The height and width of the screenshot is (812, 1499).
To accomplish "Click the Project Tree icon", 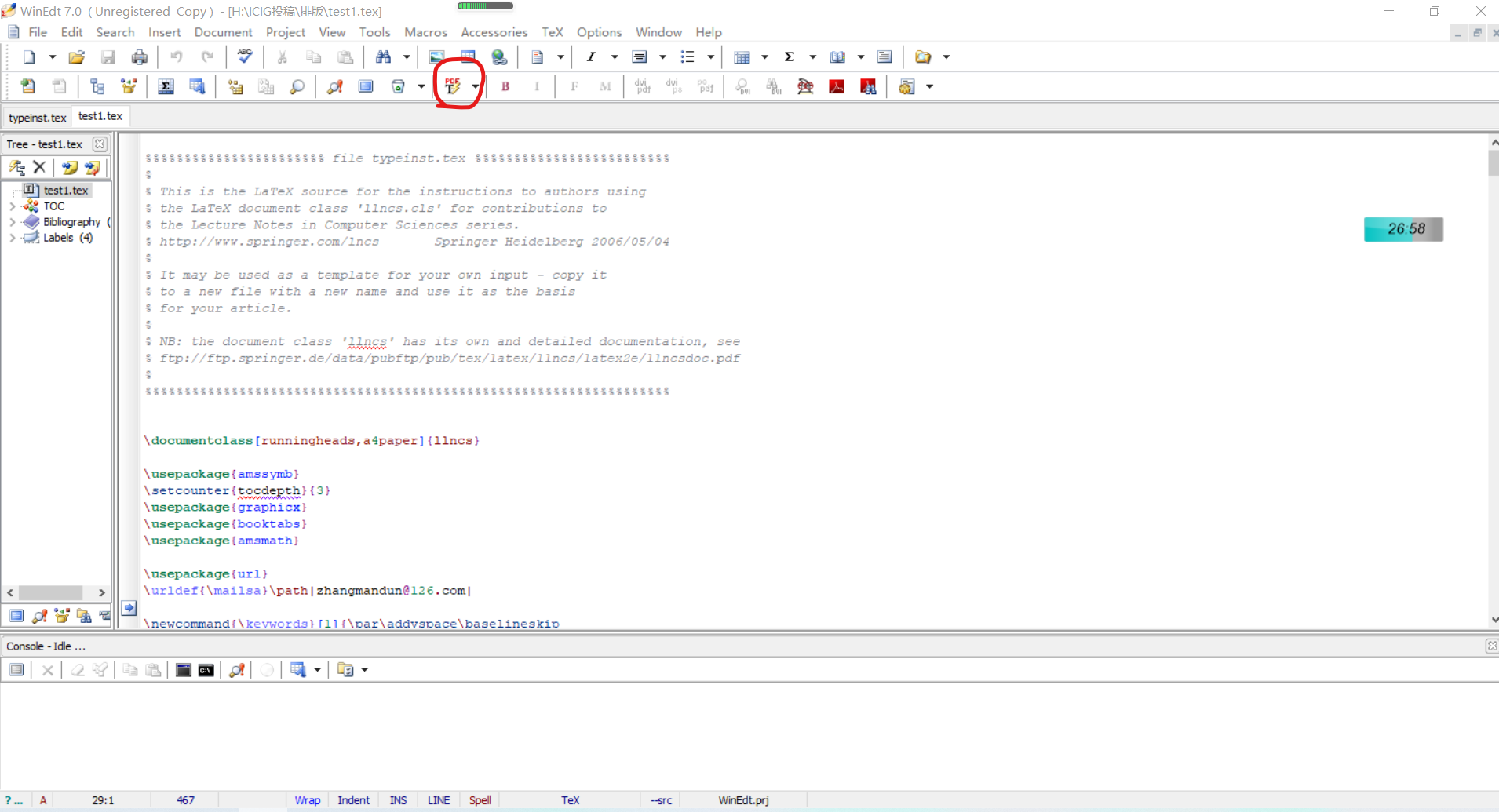I will click(x=97, y=86).
